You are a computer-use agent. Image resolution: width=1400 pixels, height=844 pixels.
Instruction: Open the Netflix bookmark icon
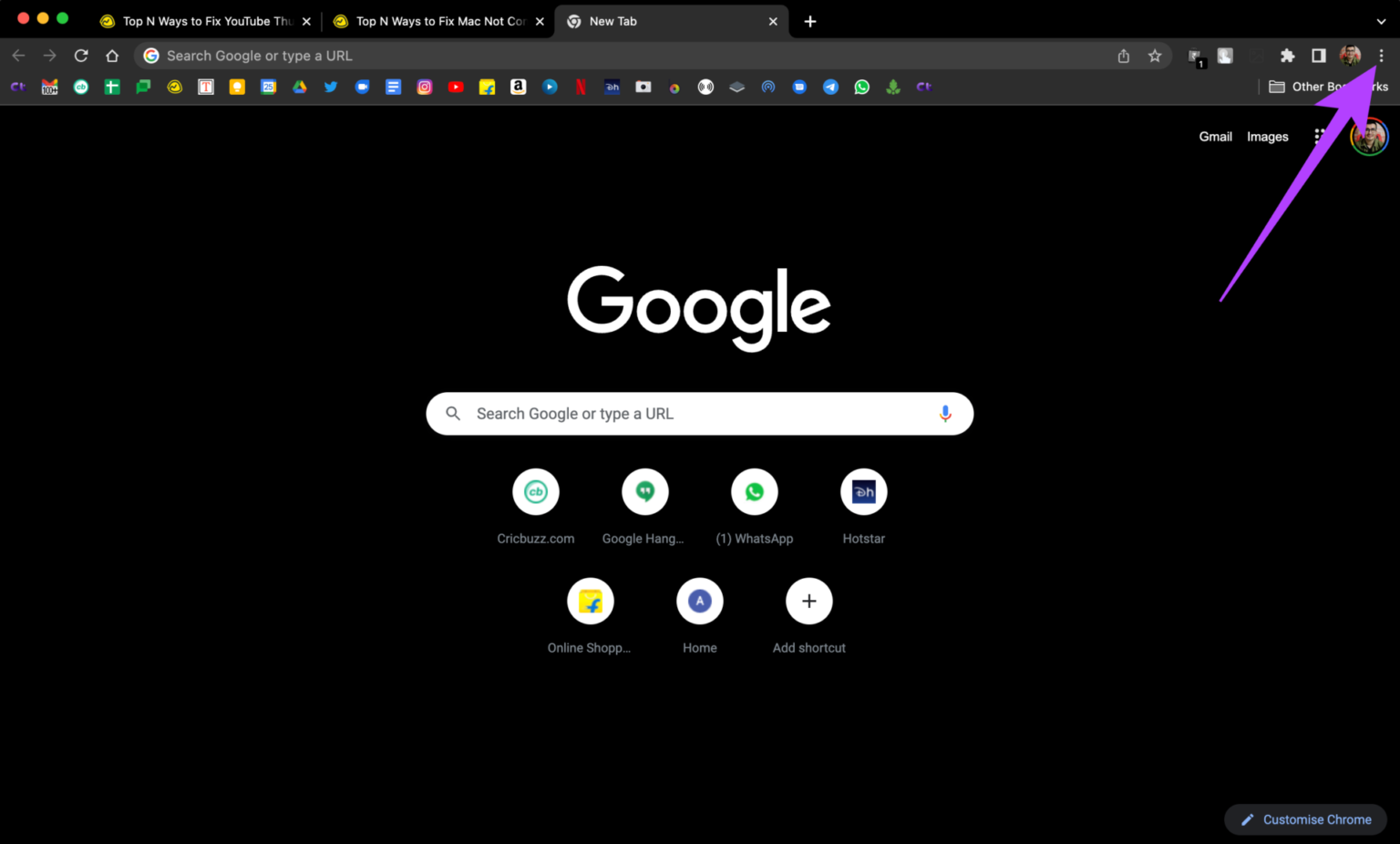coord(581,87)
